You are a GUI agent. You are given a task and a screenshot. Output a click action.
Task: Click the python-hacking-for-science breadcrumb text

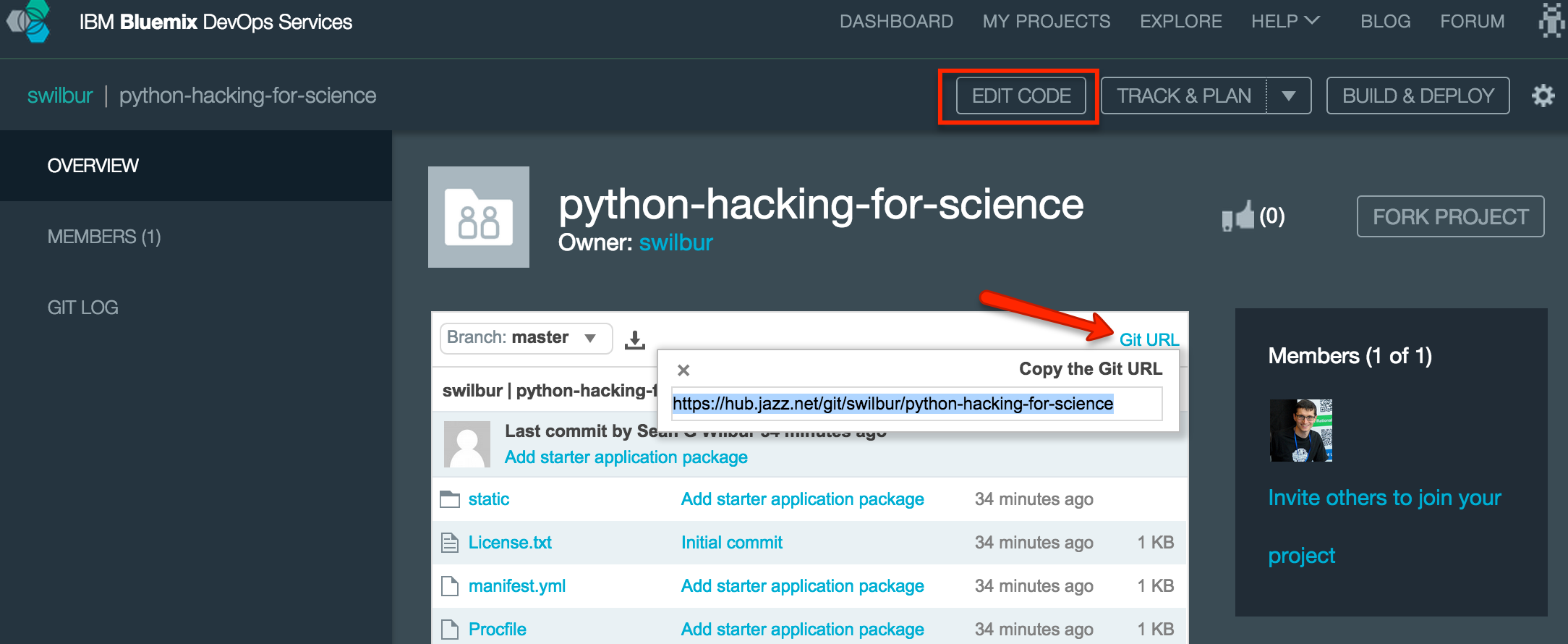tap(247, 96)
